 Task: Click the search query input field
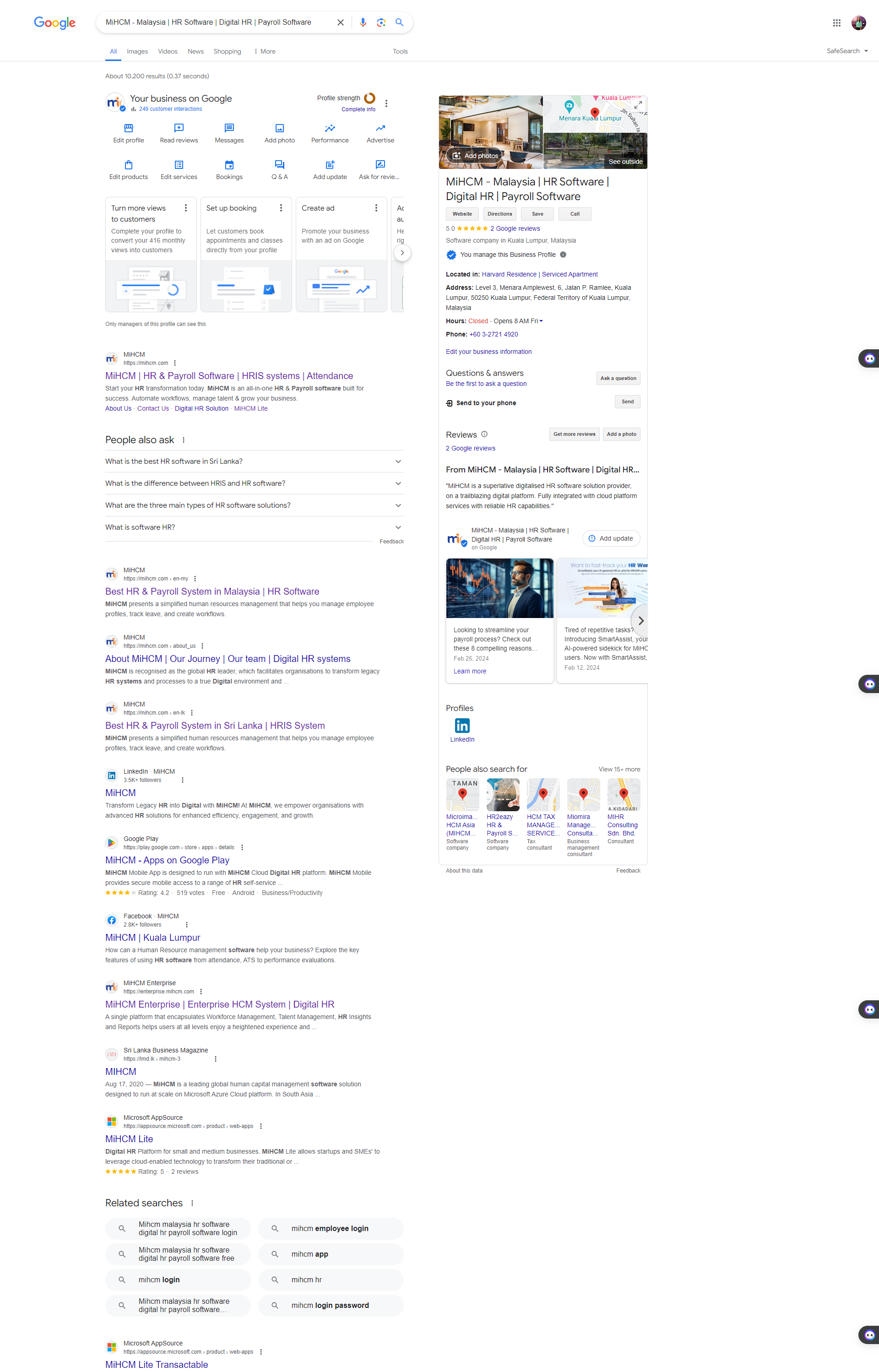(x=217, y=22)
